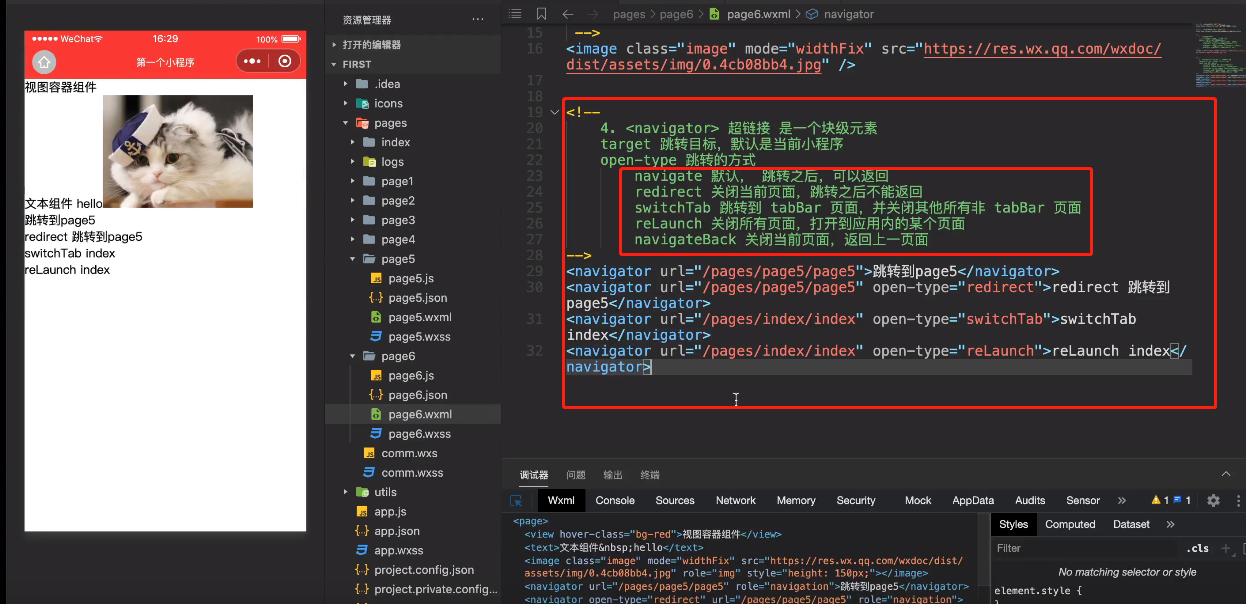The image size is (1246, 604).
Task: Toggle the .cls class editor
Action: [1197, 548]
